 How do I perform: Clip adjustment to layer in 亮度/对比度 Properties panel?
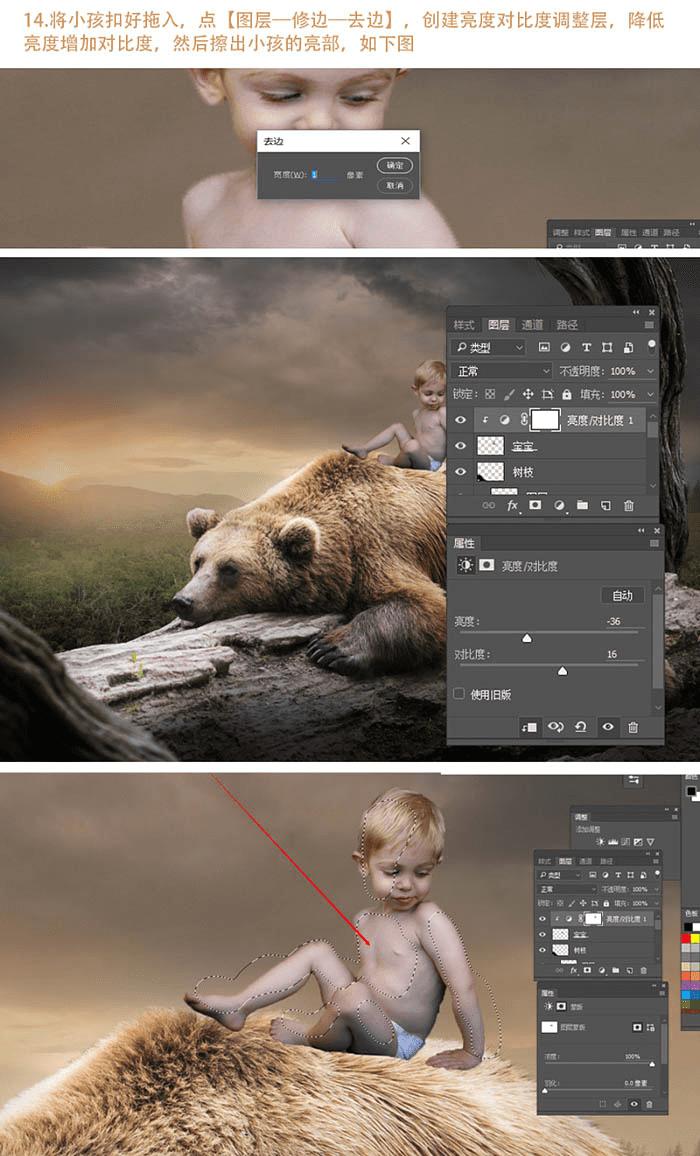click(x=530, y=727)
